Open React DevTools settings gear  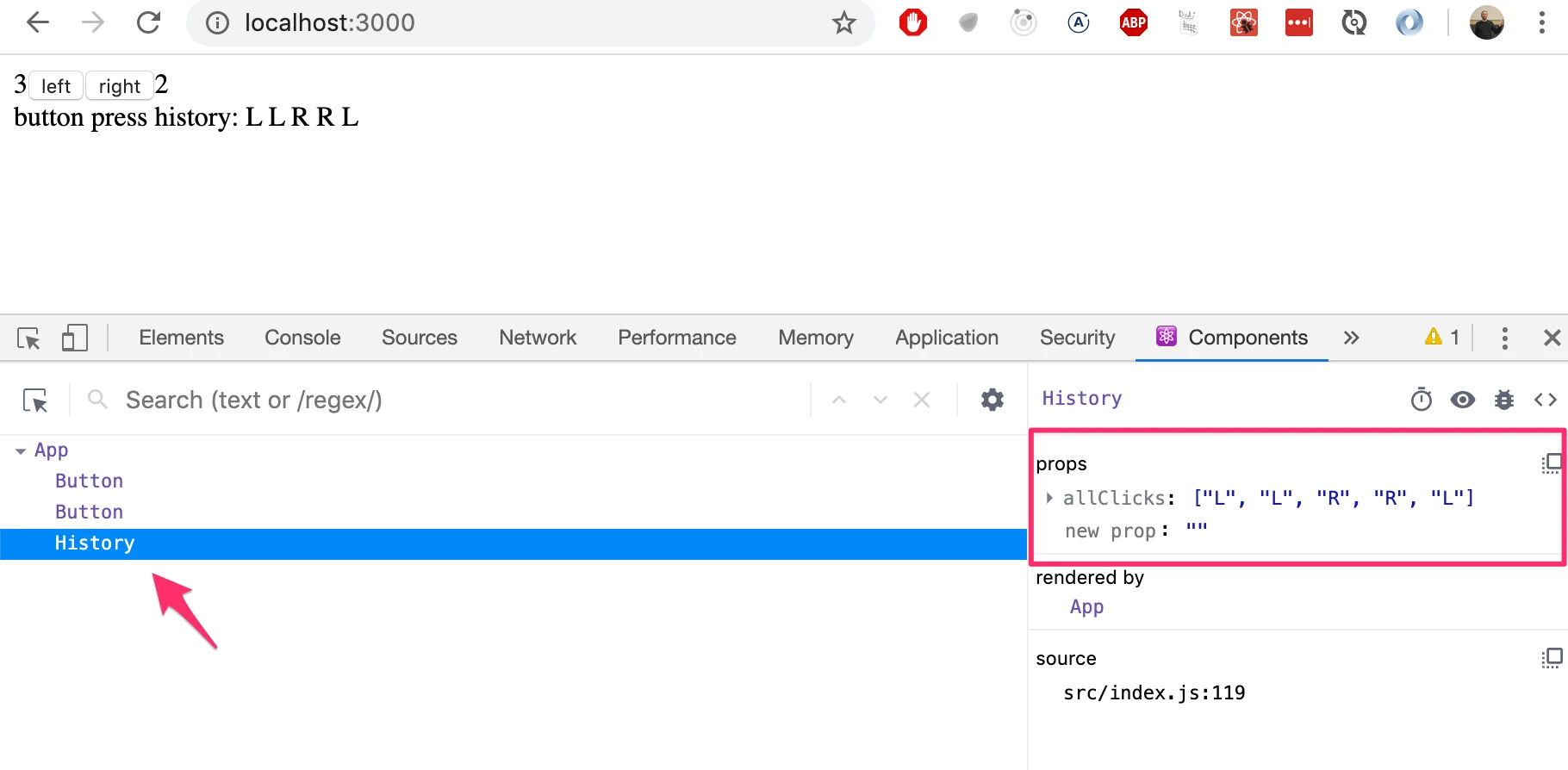click(992, 400)
